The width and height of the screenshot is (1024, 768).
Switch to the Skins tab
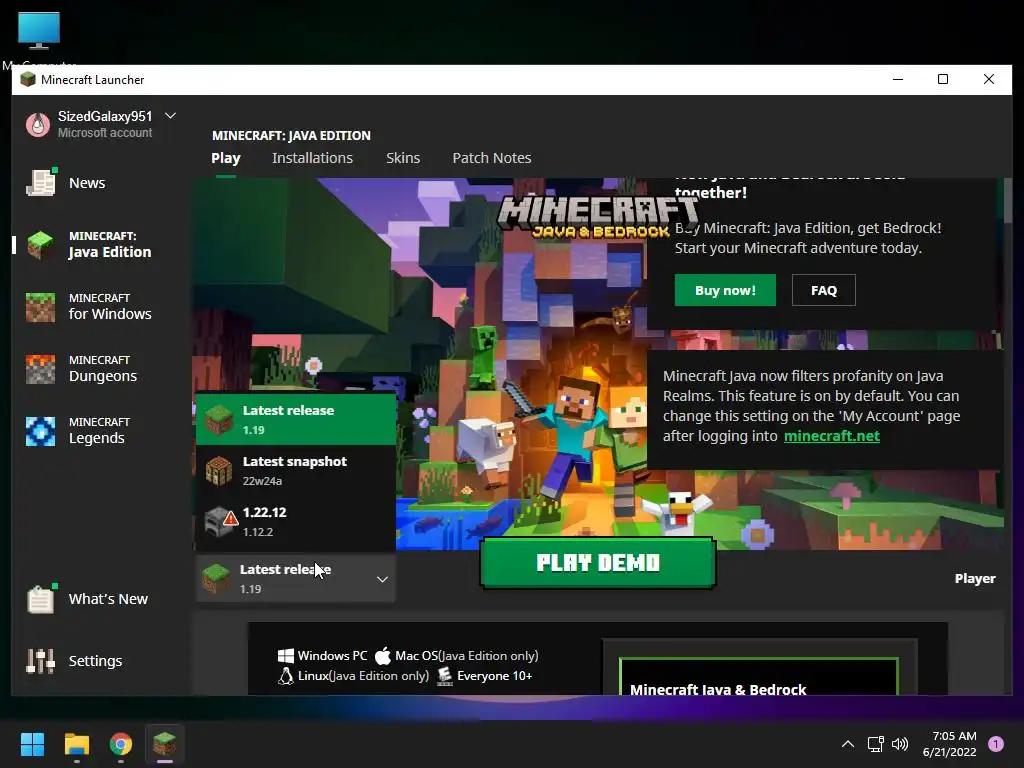403,158
